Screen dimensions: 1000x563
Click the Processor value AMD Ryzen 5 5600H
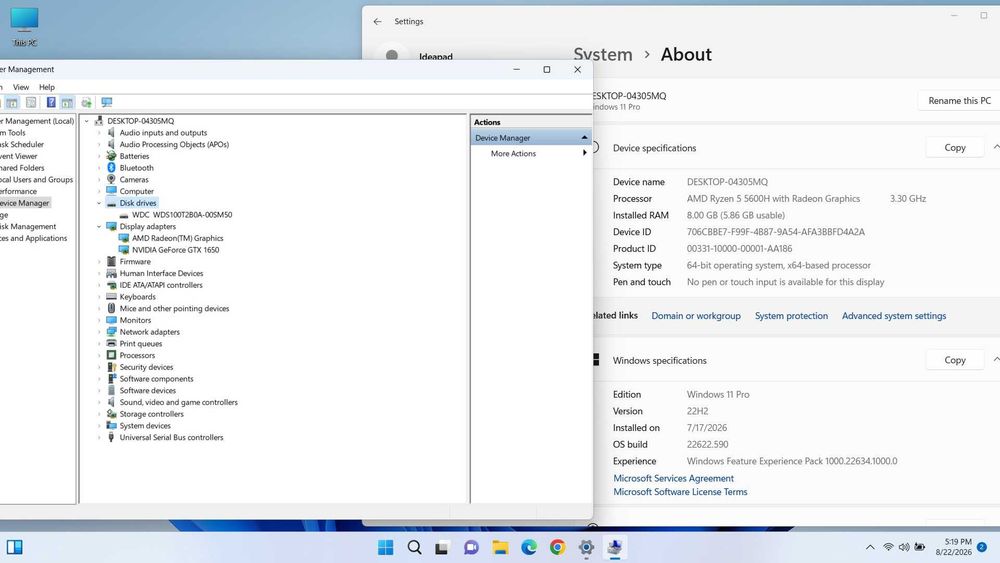773,198
